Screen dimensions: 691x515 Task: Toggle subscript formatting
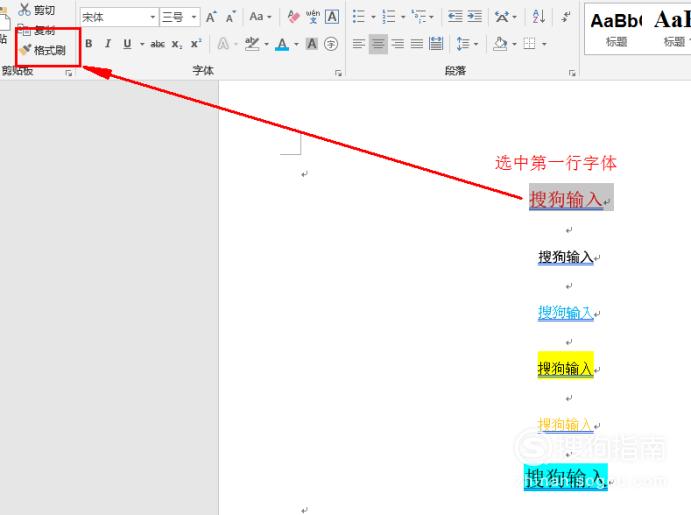point(177,44)
